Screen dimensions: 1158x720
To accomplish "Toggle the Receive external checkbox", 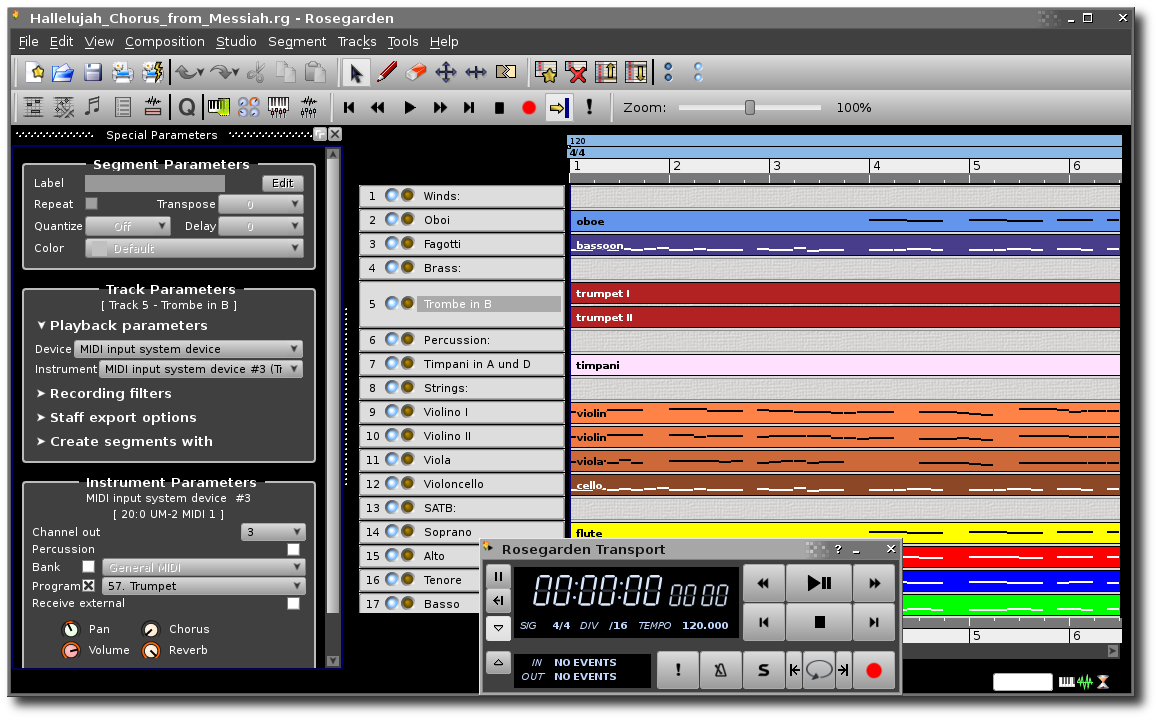I will coord(293,603).
